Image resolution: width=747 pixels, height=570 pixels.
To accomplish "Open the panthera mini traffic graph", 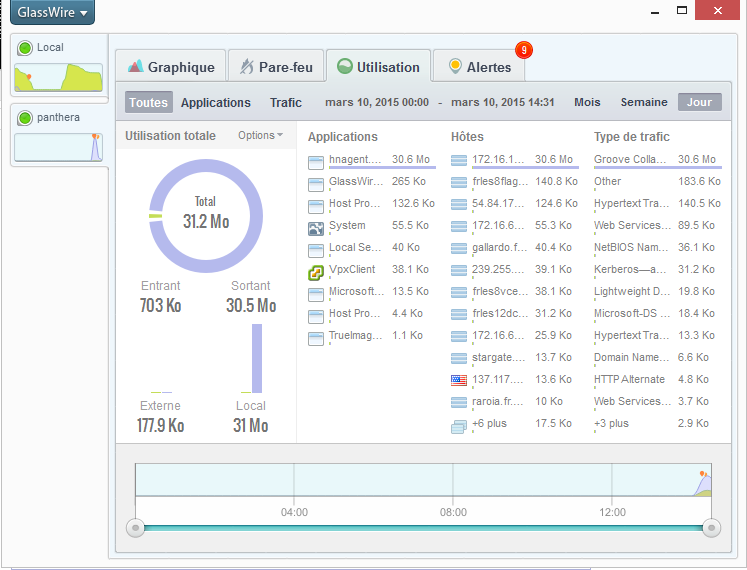I will coord(59,147).
